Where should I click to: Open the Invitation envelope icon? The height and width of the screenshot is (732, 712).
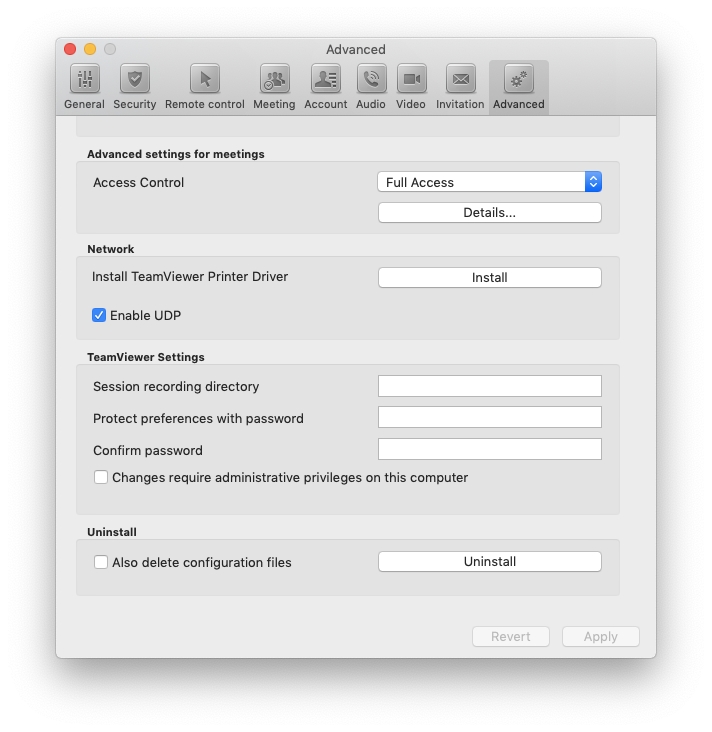(x=460, y=80)
